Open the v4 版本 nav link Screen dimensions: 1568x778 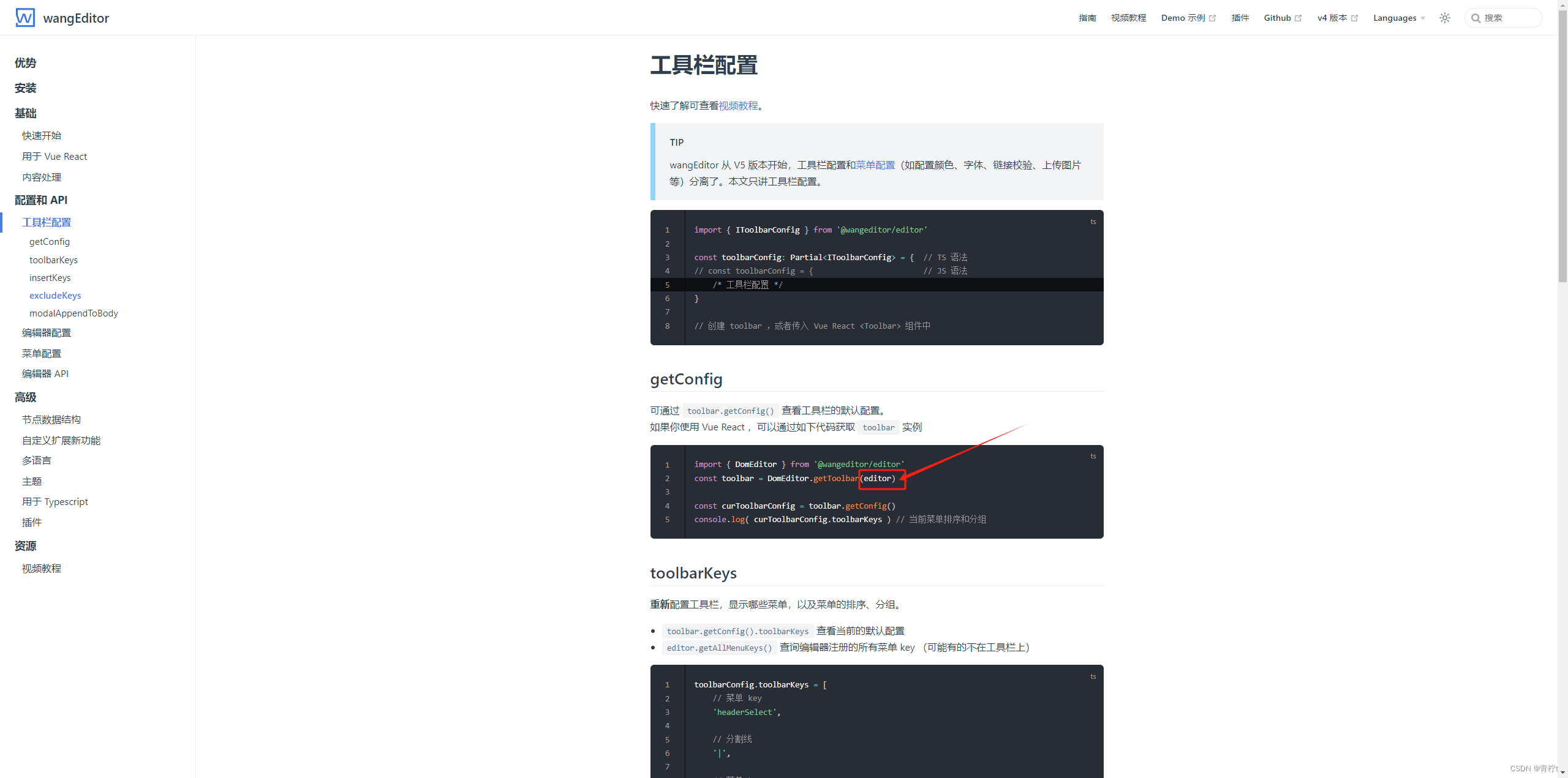pos(1338,18)
